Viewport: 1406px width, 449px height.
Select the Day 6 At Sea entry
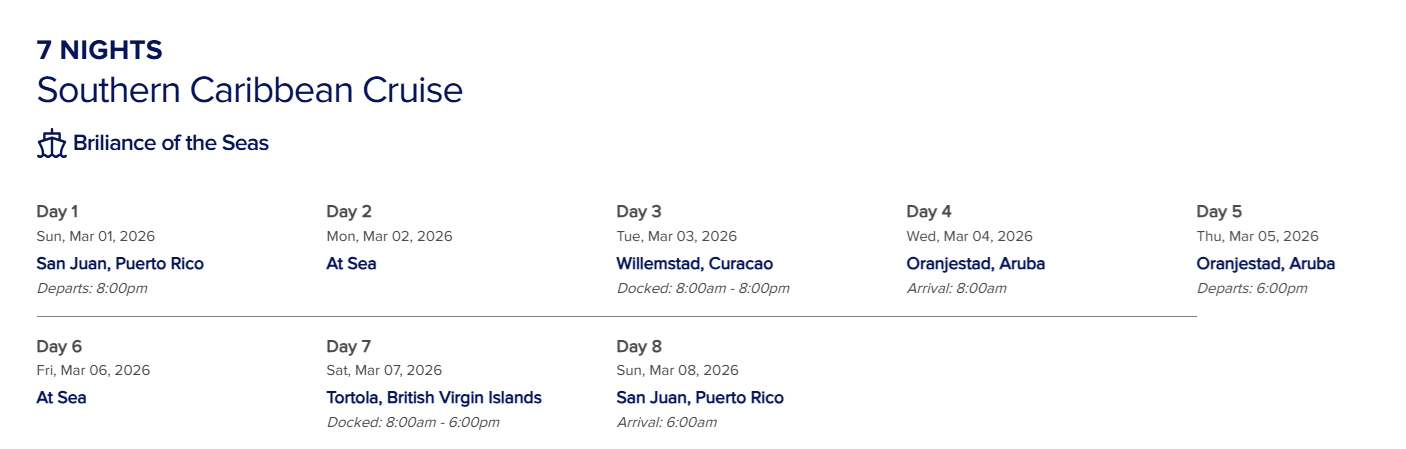(61, 397)
